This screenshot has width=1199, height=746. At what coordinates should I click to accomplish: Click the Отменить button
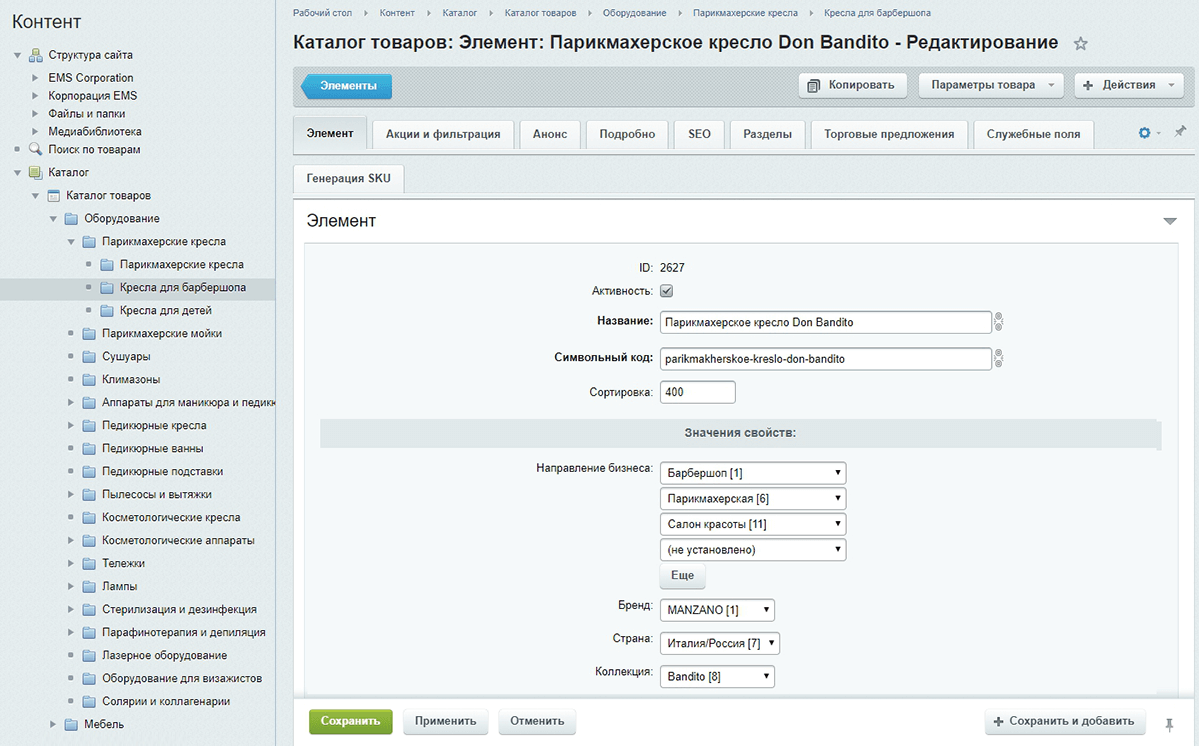click(x=537, y=721)
